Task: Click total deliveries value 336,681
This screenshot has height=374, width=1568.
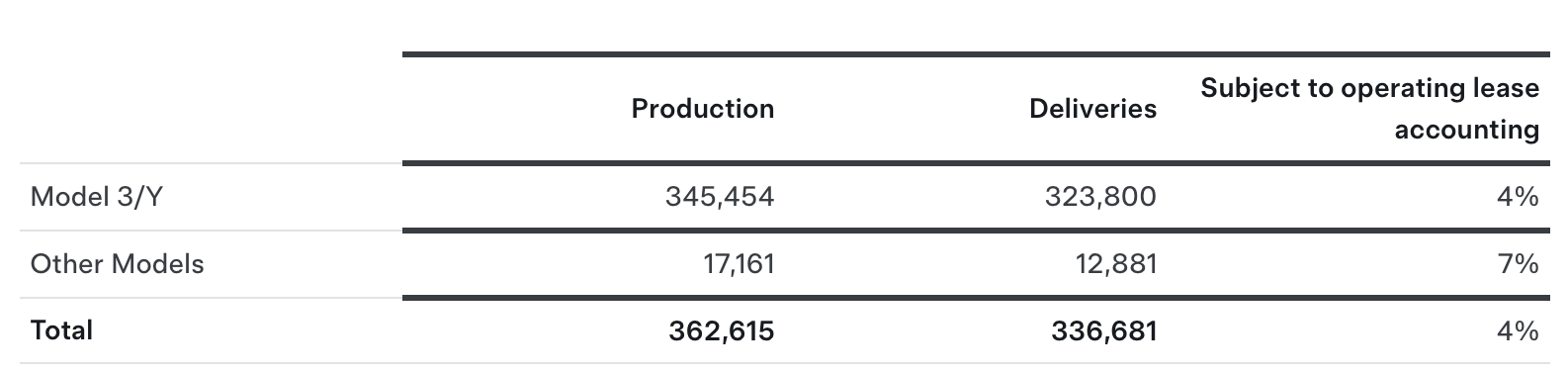Action: point(1103,330)
